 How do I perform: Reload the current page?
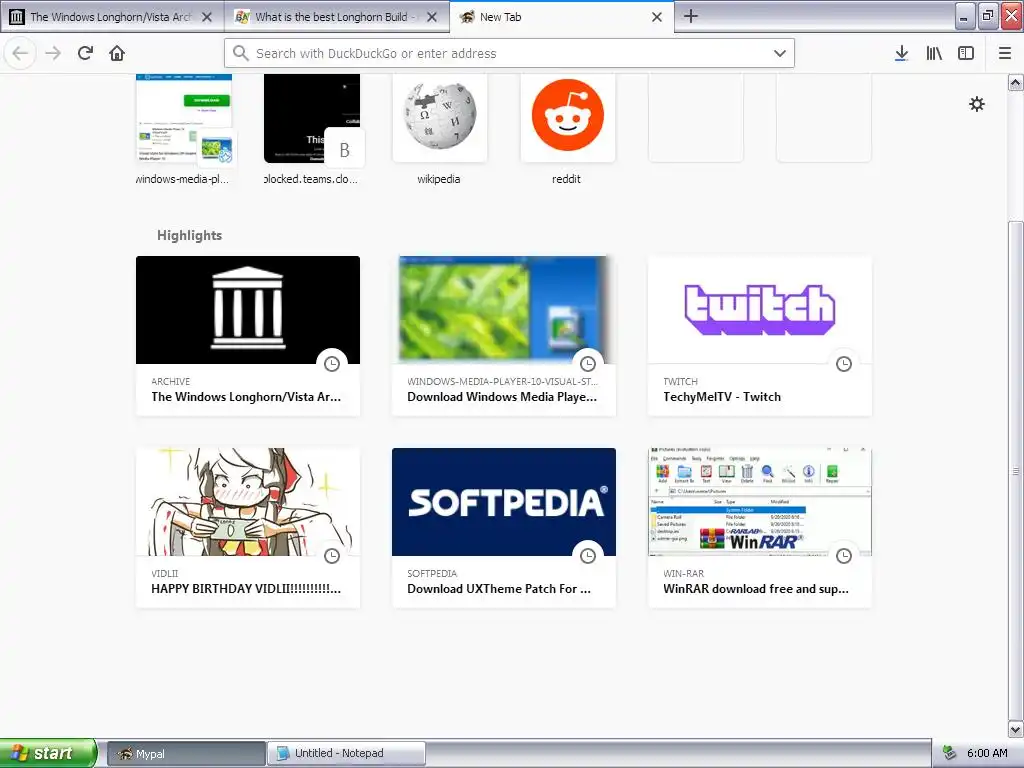coord(85,53)
